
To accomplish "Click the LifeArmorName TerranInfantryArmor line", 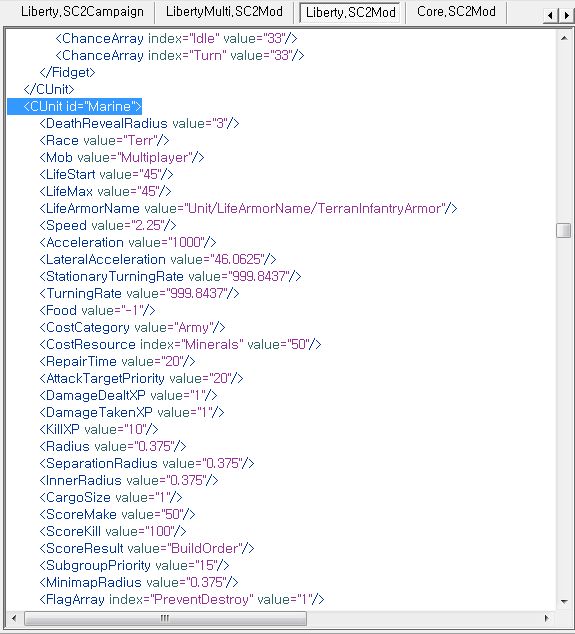I will click(248, 208).
